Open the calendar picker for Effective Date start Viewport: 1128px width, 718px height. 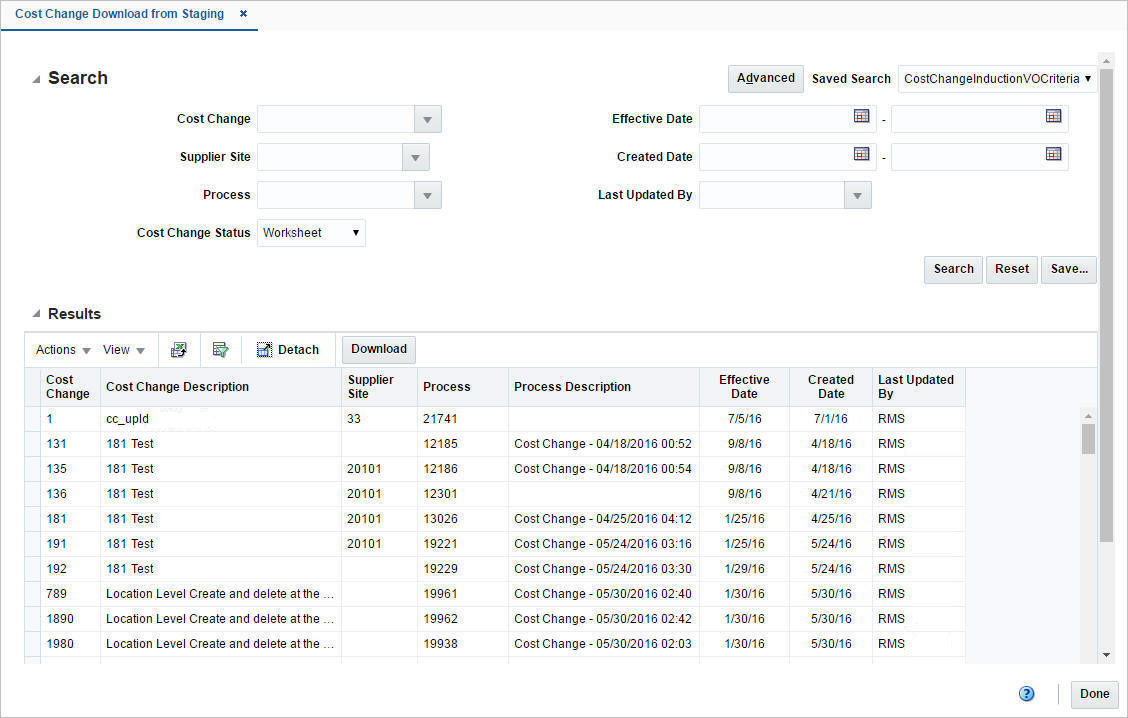click(862, 117)
